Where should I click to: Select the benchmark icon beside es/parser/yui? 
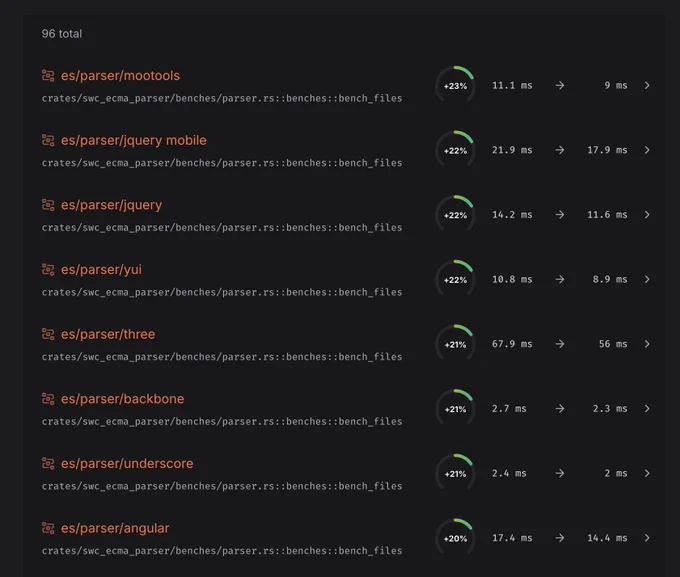tap(48, 269)
